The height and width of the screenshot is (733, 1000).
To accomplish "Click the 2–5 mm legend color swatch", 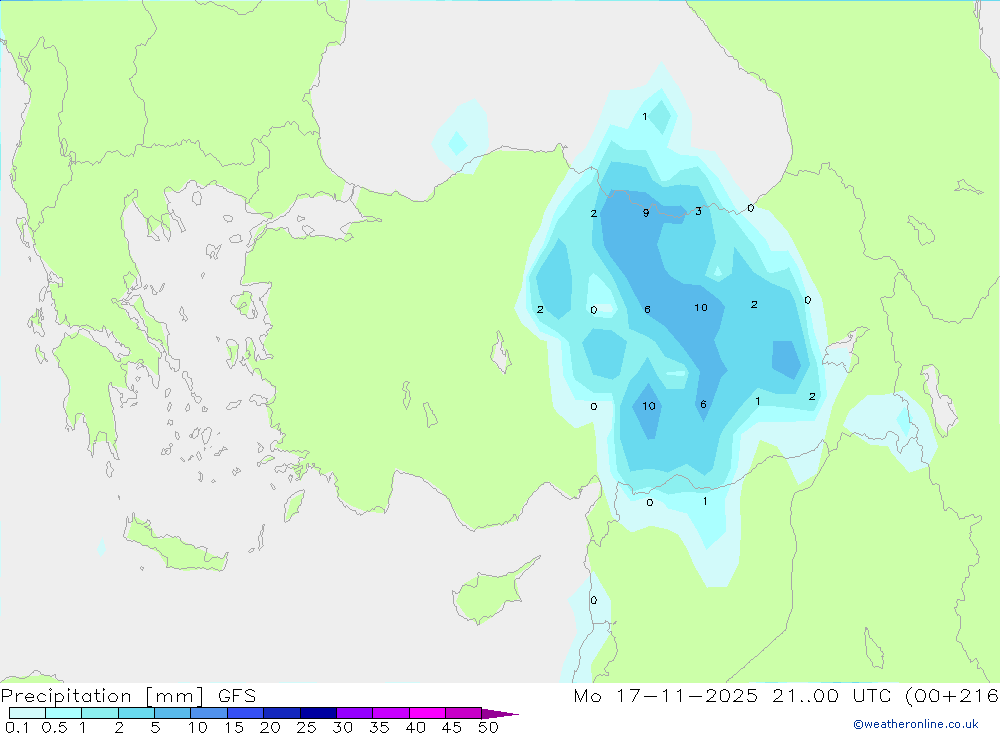I will [x=136, y=713].
